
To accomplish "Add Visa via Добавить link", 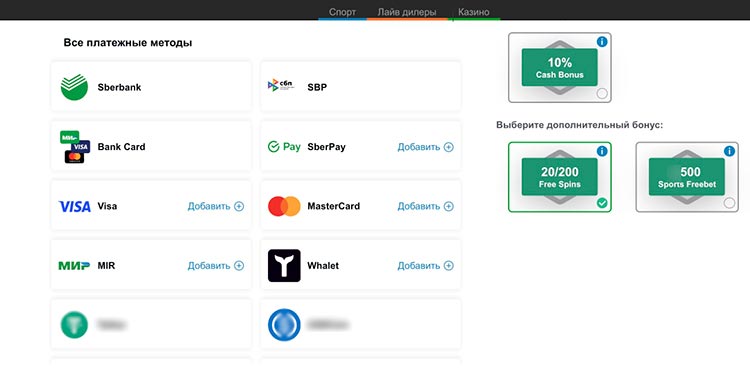I will tap(209, 207).
